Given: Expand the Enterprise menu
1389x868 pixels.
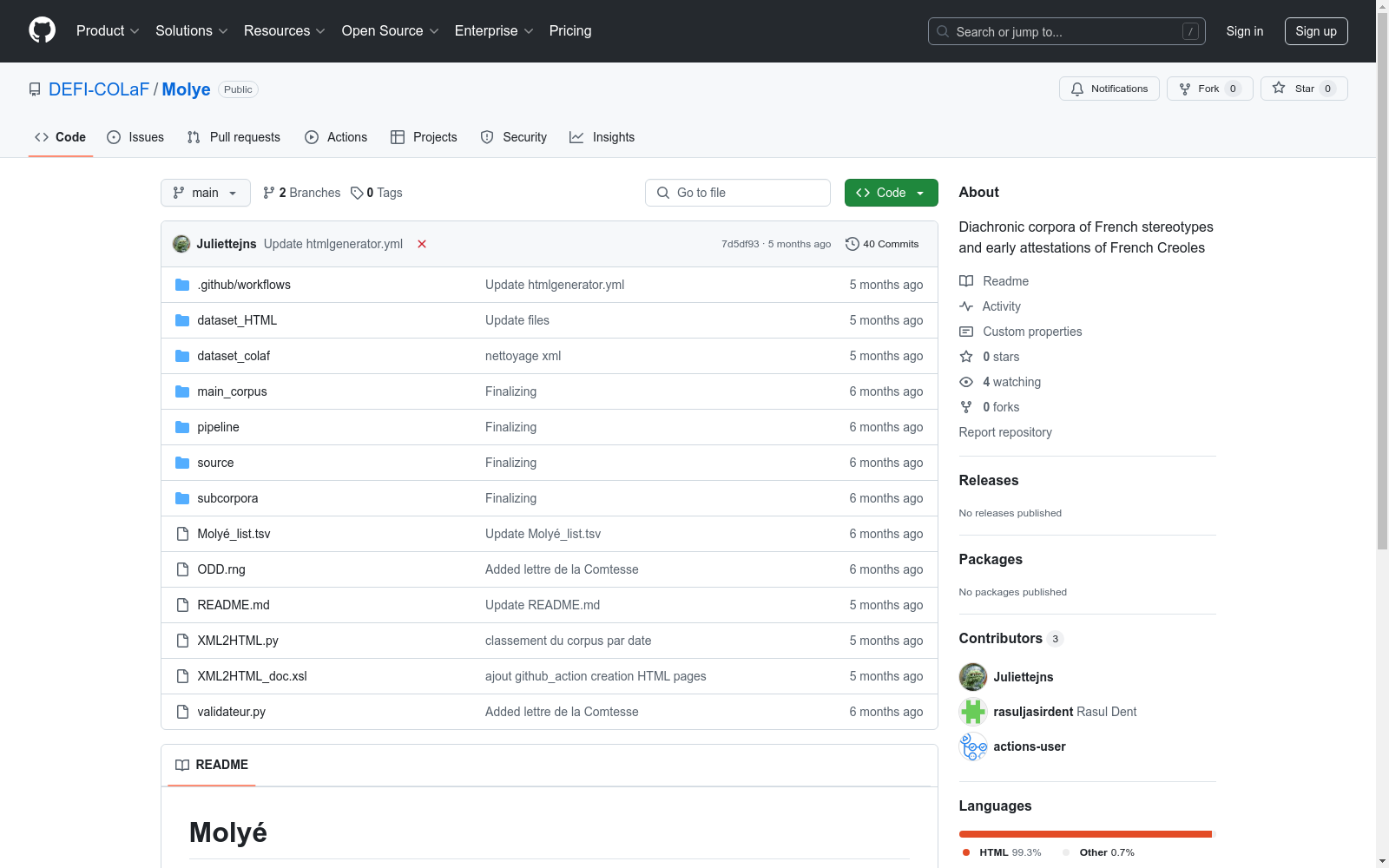Looking at the screenshot, I should coord(494,31).
